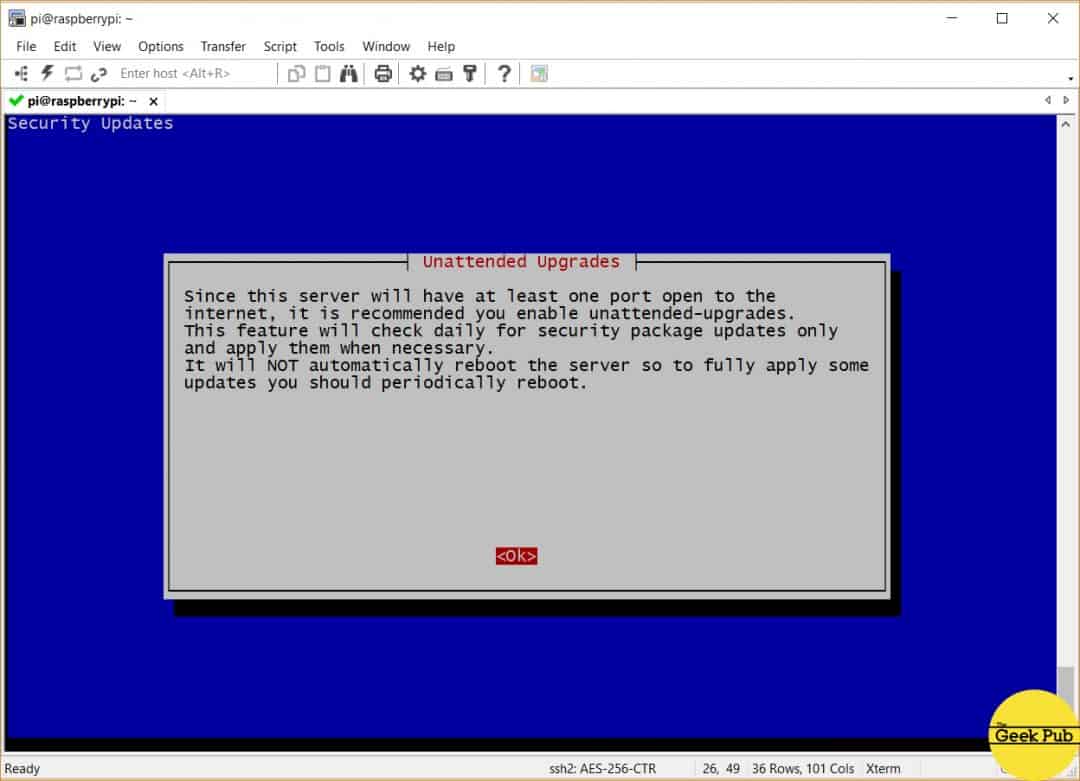
Task: Open Session Options via the gear icon
Action: point(418,72)
